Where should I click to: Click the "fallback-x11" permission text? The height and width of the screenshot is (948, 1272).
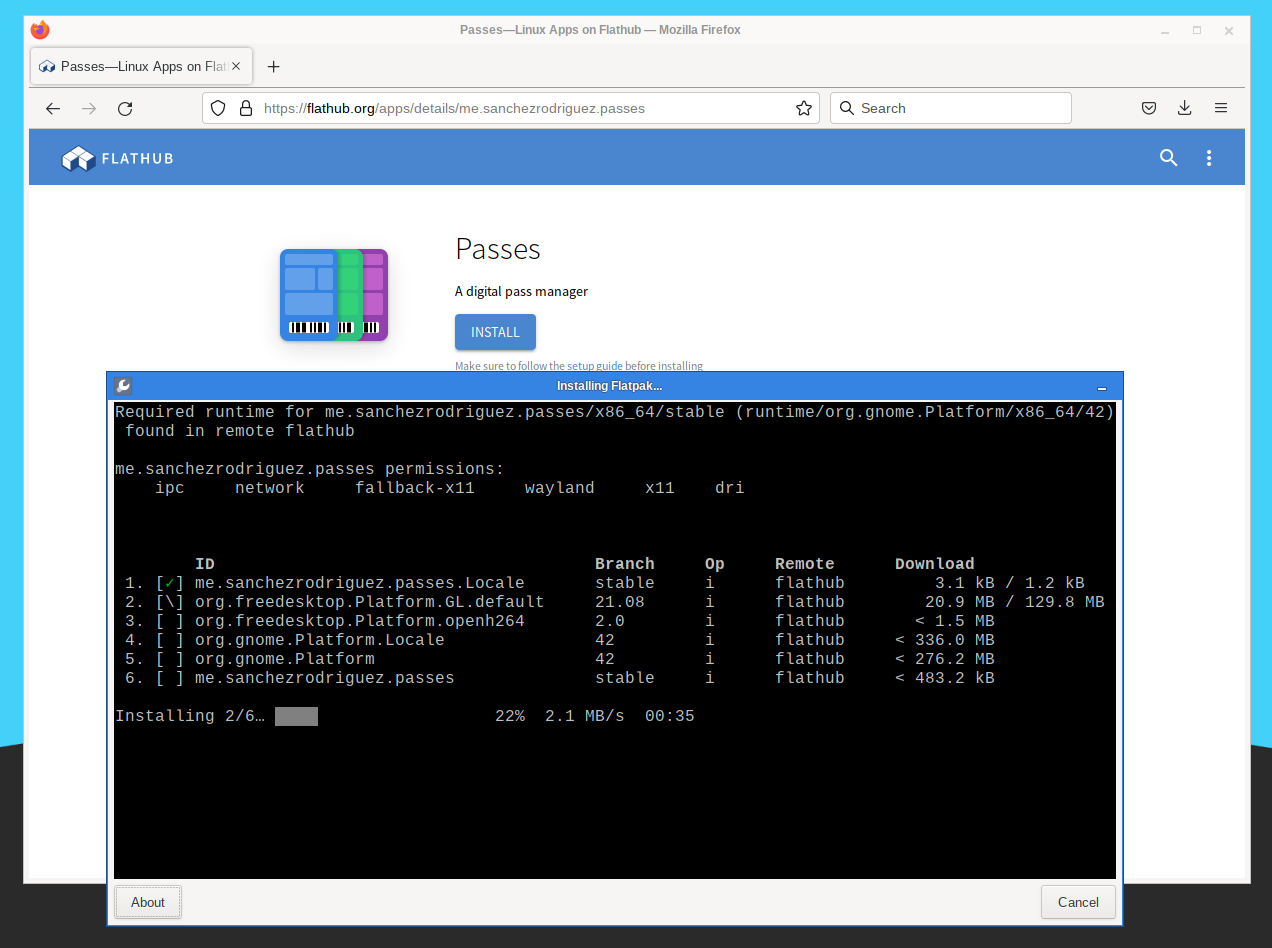[x=415, y=488]
